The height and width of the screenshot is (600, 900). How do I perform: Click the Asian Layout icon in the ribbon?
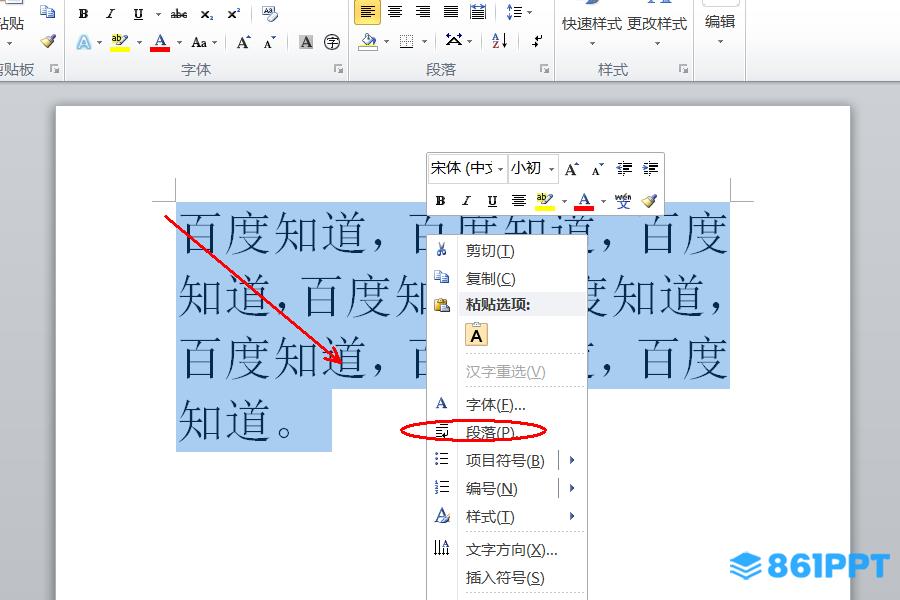point(453,41)
